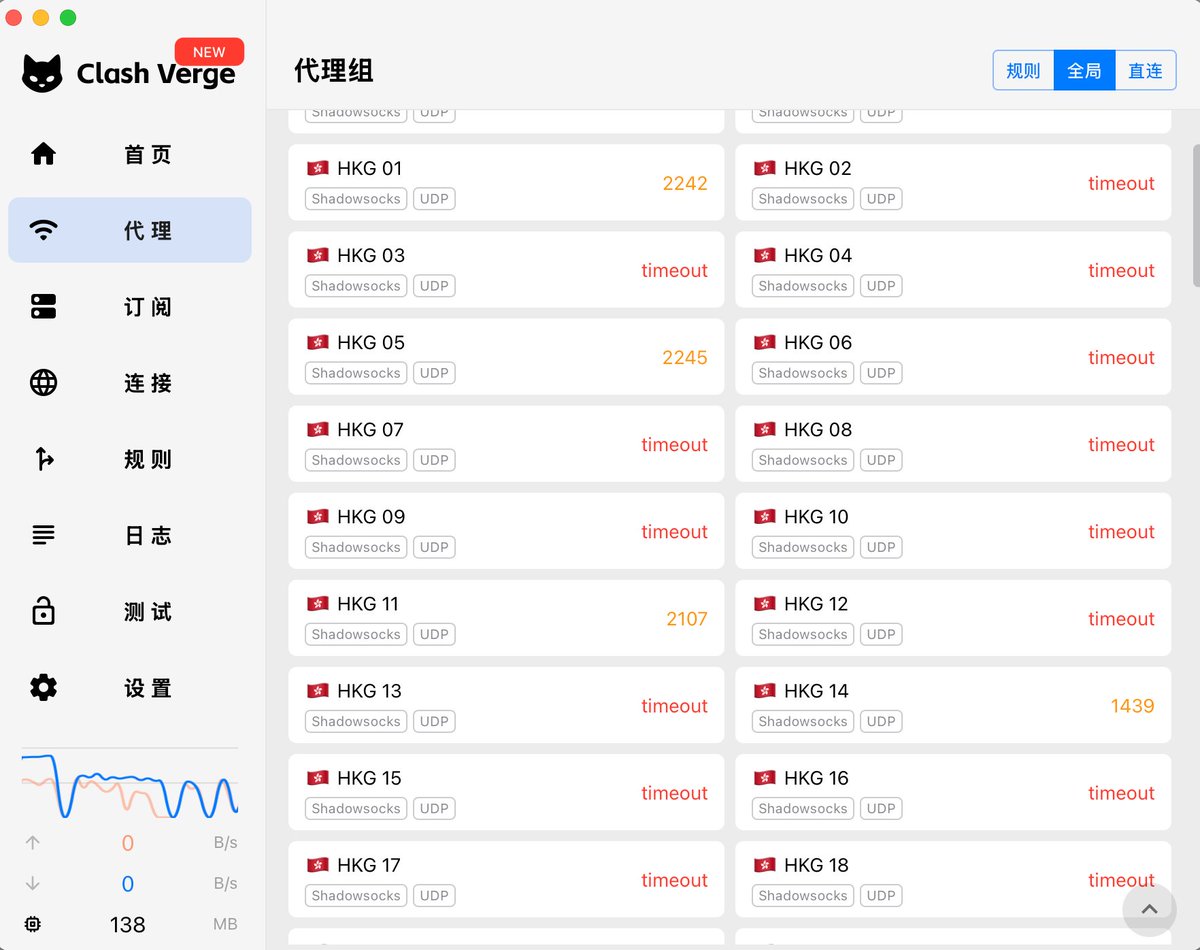Click the scroll-to-top chevron button
Screen dimensions: 1200x950
pos(1149,909)
